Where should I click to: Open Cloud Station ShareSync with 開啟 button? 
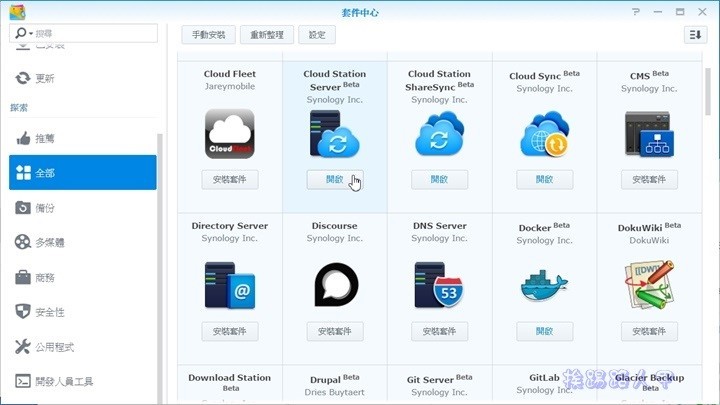pos(439,180)
